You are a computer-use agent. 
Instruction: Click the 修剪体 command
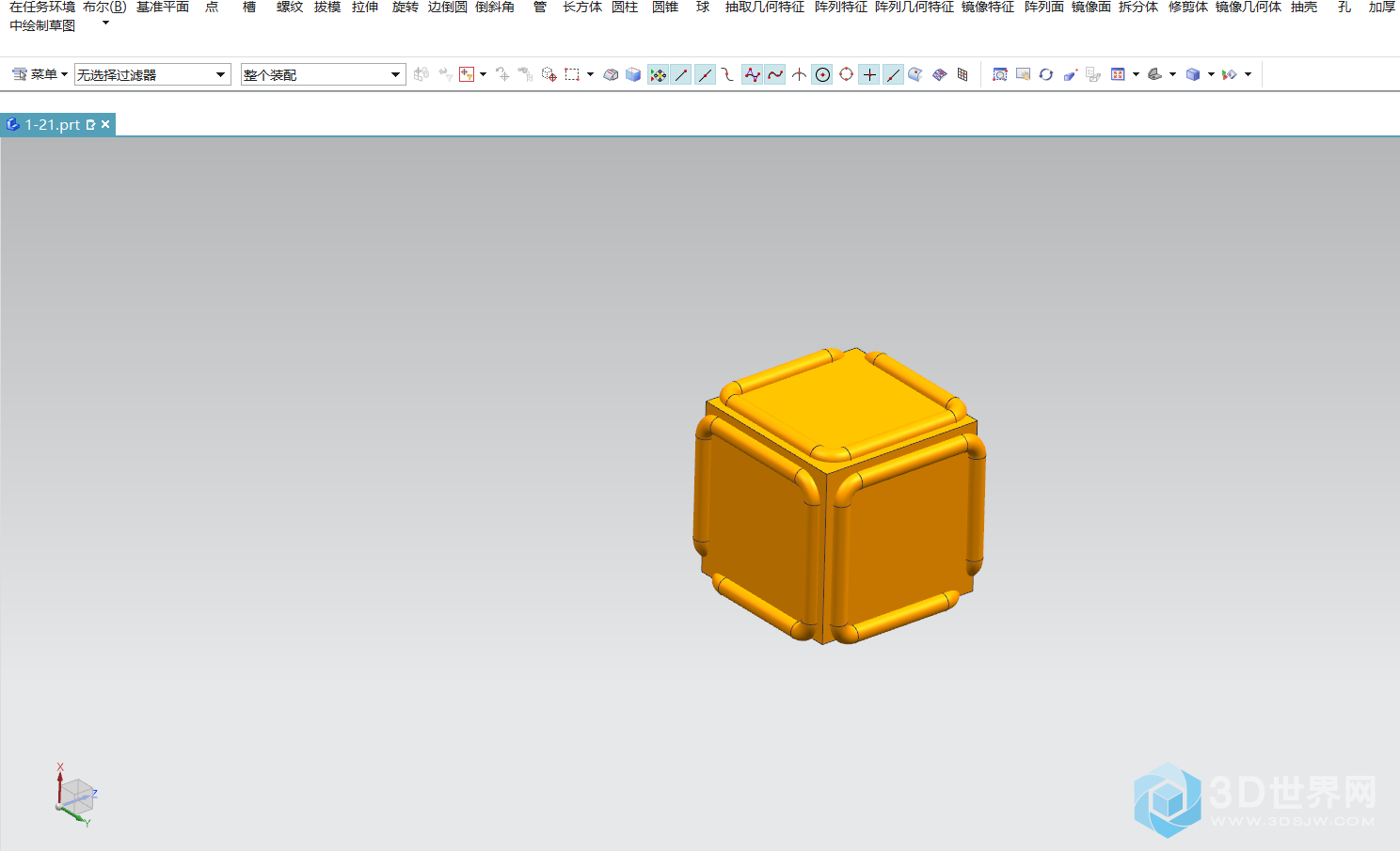[1188, 7]
